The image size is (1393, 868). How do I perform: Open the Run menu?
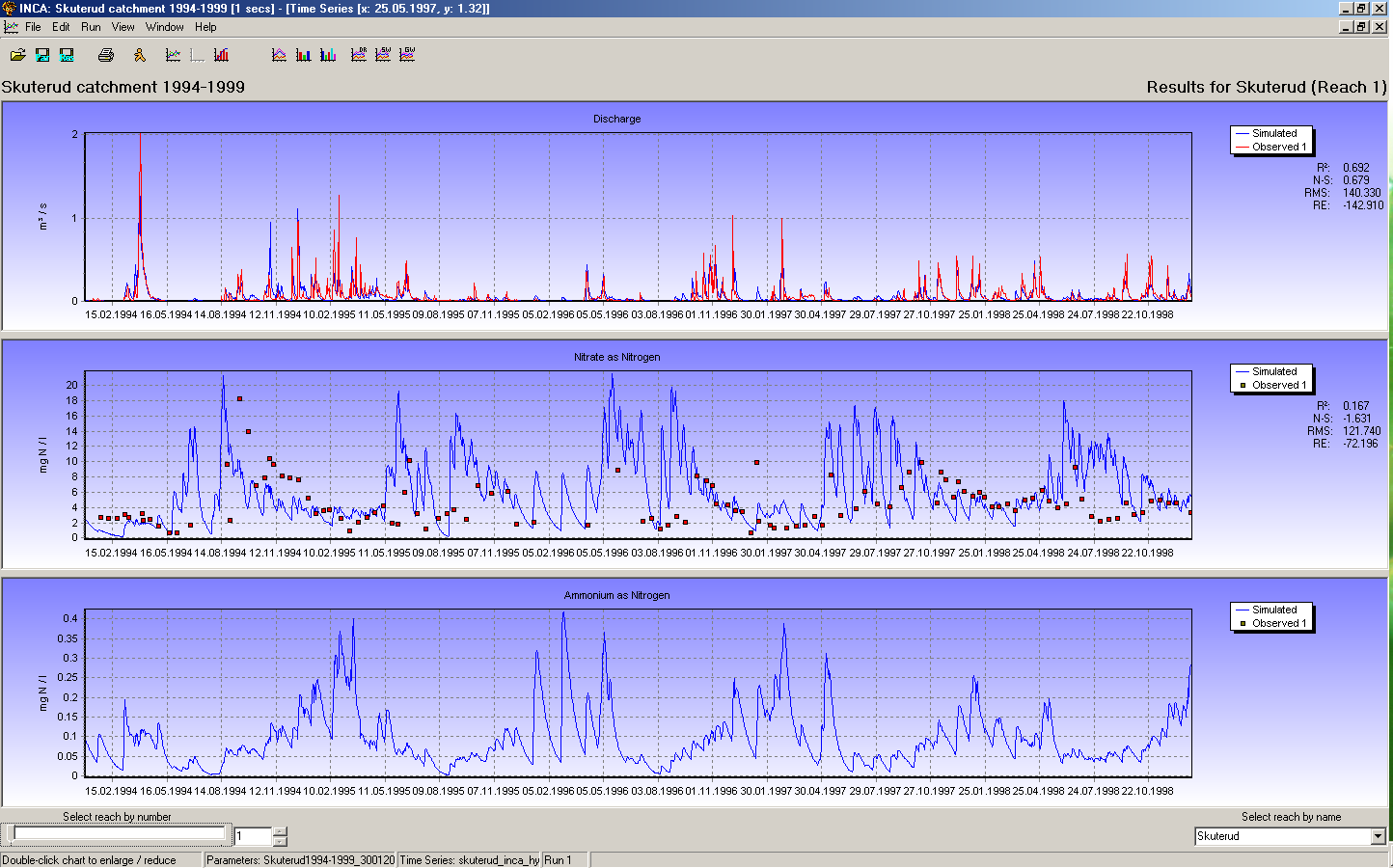(91, 27)
